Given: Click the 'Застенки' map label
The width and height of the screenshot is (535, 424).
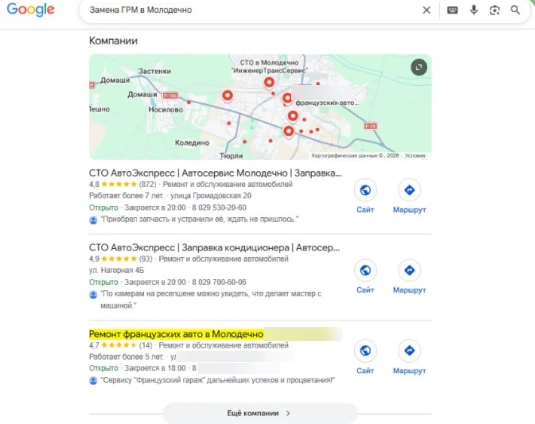Looking at the screenshot, I should coord(155,71).
